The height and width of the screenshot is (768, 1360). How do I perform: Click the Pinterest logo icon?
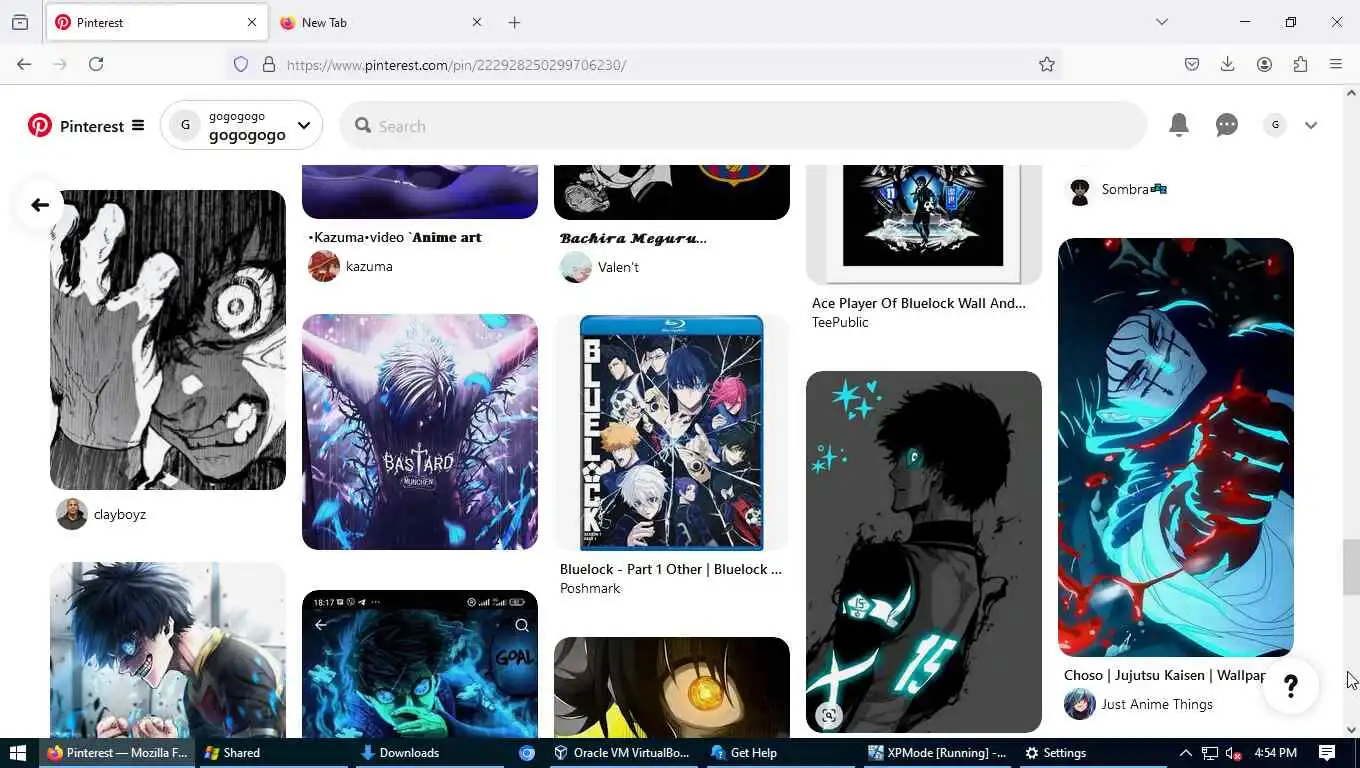[40, 126]
